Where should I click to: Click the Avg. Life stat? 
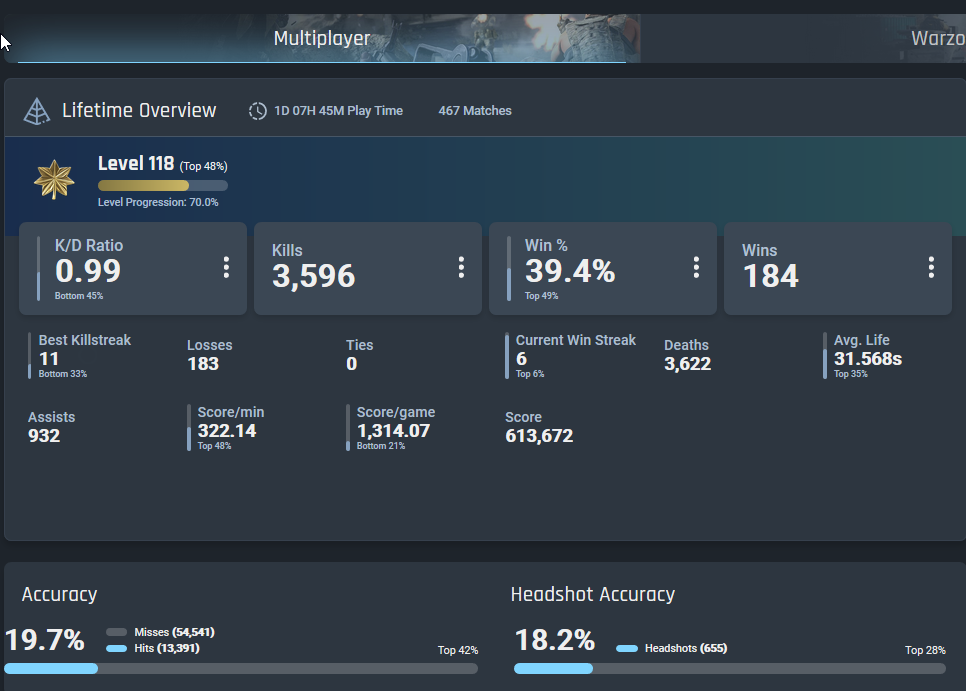pos(867,356)
